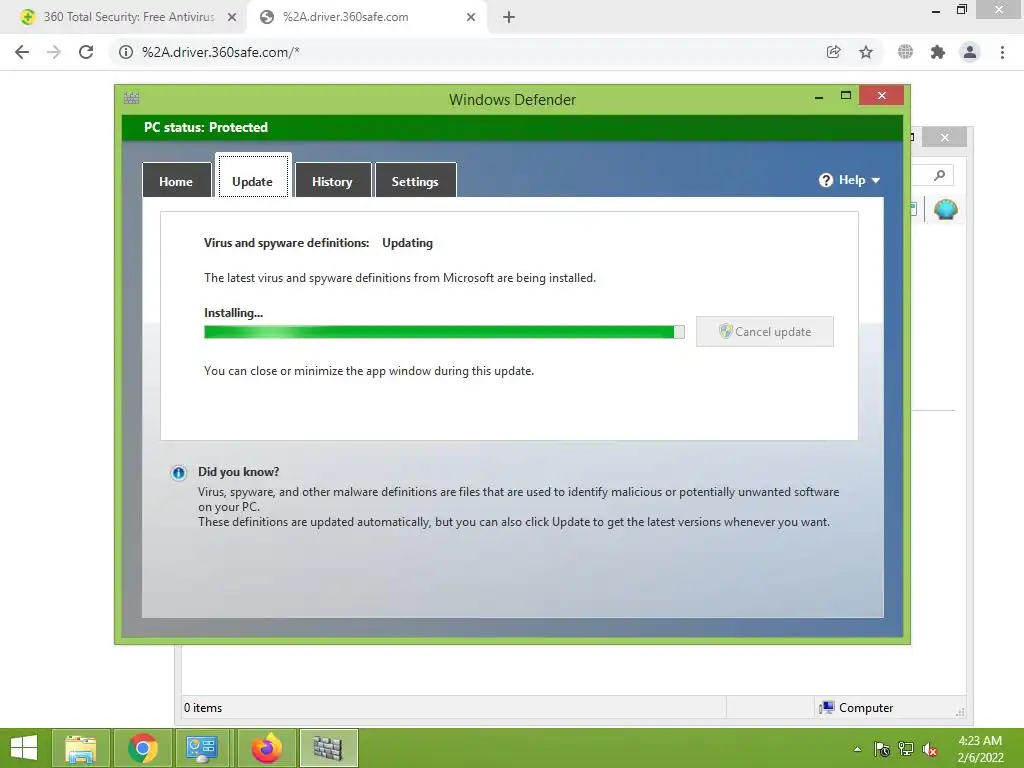Switch to the History tab
This screenshot has height=768, width=1024.
click(332, 181)
